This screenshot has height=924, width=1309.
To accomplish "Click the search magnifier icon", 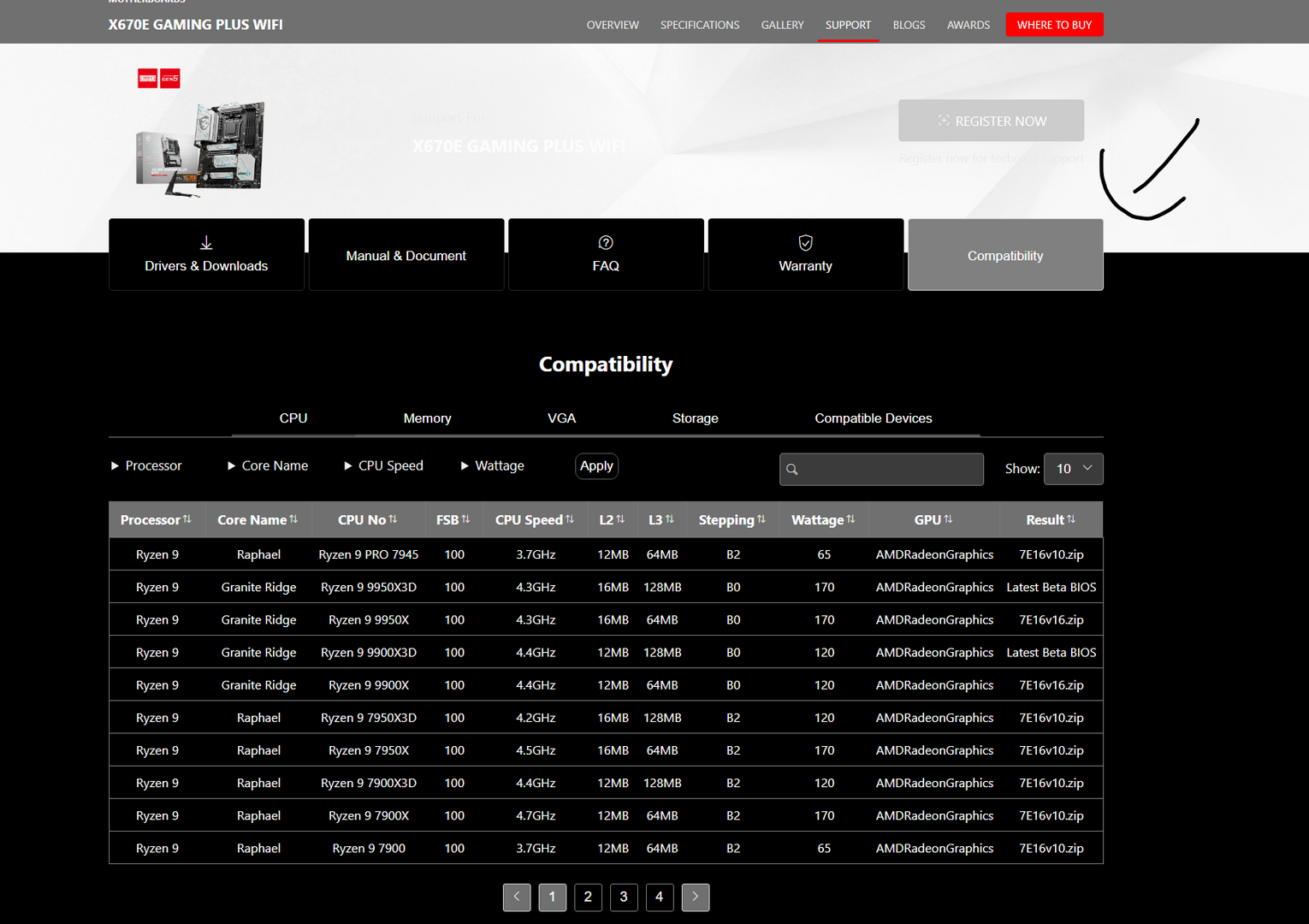I will coord(792,469).
